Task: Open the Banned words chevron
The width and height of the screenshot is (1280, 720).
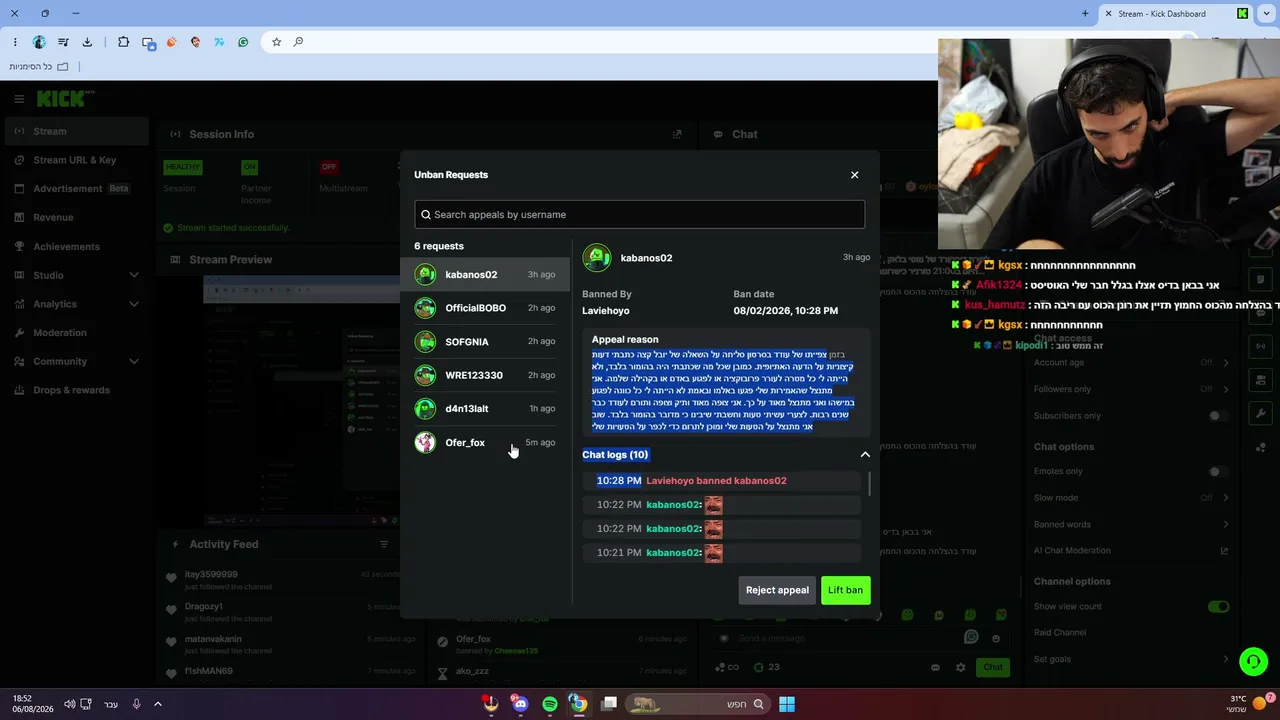Action: tap(1226, 524)
